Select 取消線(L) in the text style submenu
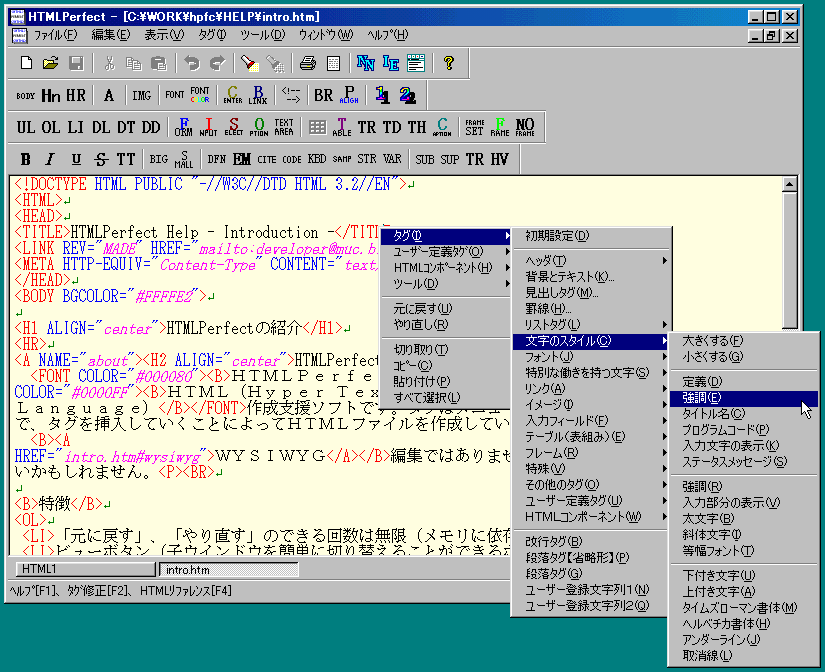This screenshot has height=672, width=825. (x=744, y=656)
